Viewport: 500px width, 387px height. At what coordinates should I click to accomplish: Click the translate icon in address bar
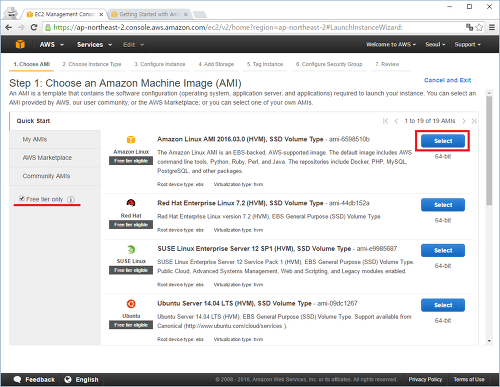pyautogui.click(x=469, y=27)
